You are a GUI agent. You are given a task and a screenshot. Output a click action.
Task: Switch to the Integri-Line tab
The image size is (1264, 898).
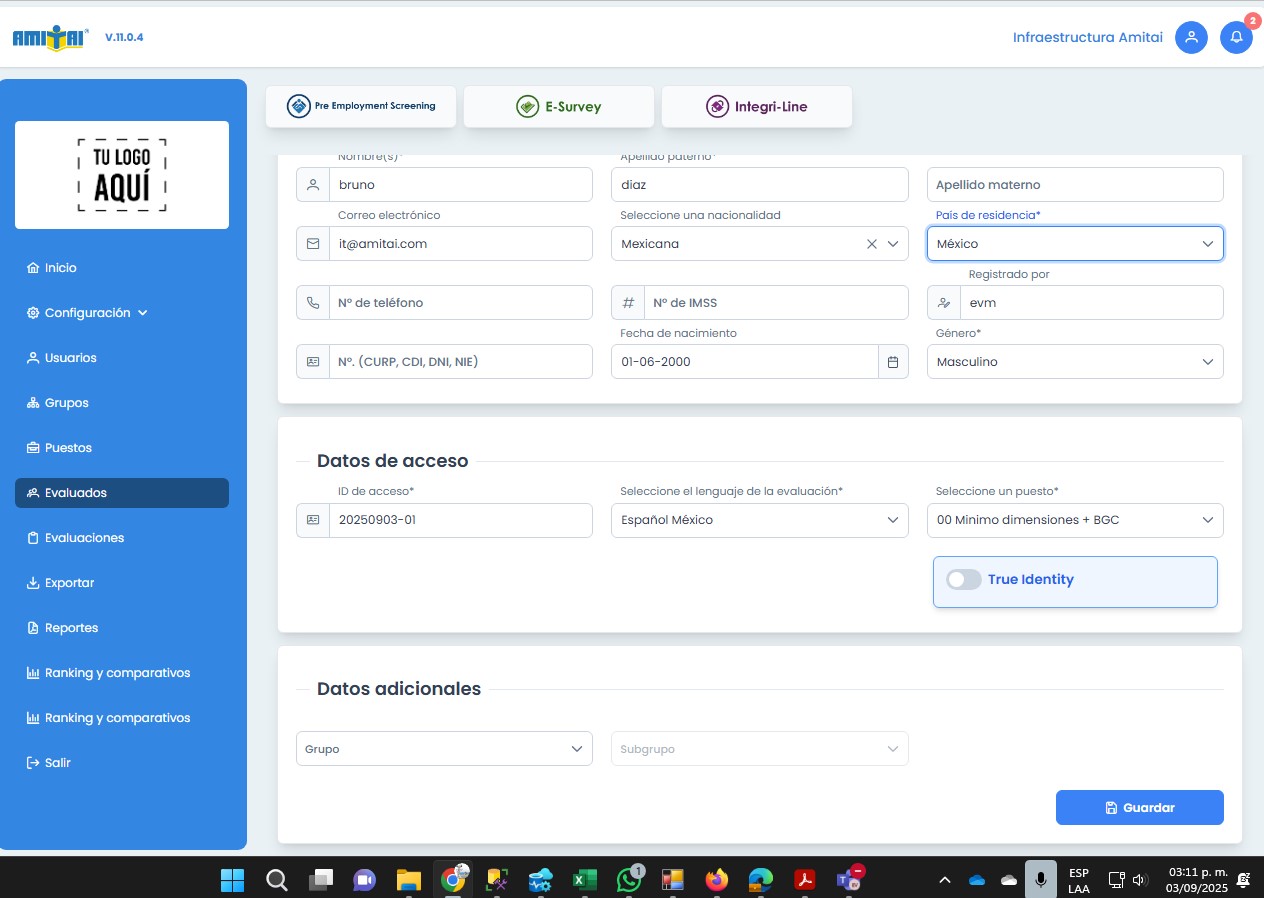[757, 107]
